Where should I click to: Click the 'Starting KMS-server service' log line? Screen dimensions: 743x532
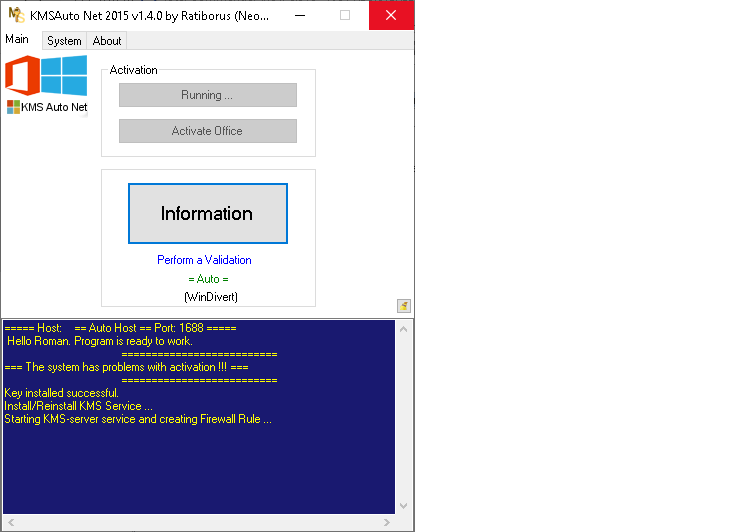(138, 419)
